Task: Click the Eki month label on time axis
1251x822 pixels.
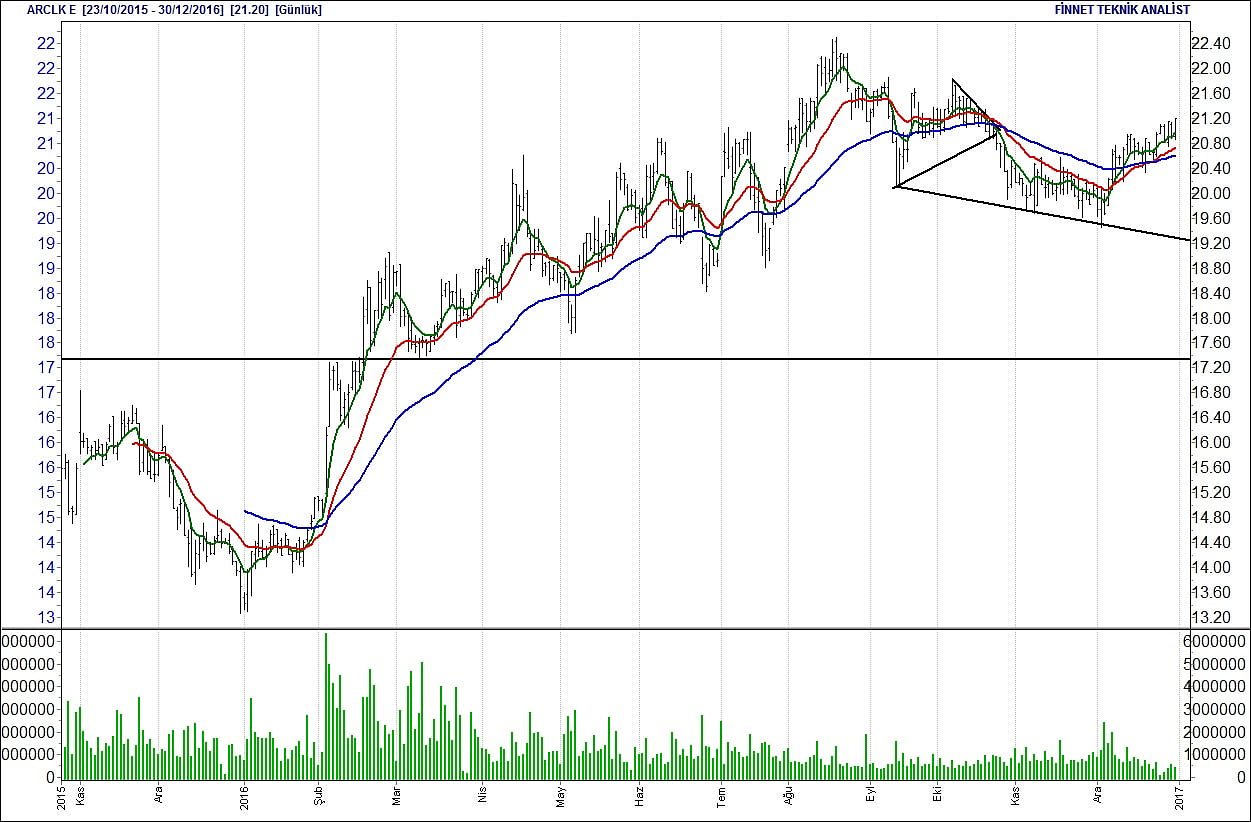Action: coord(937,795)
